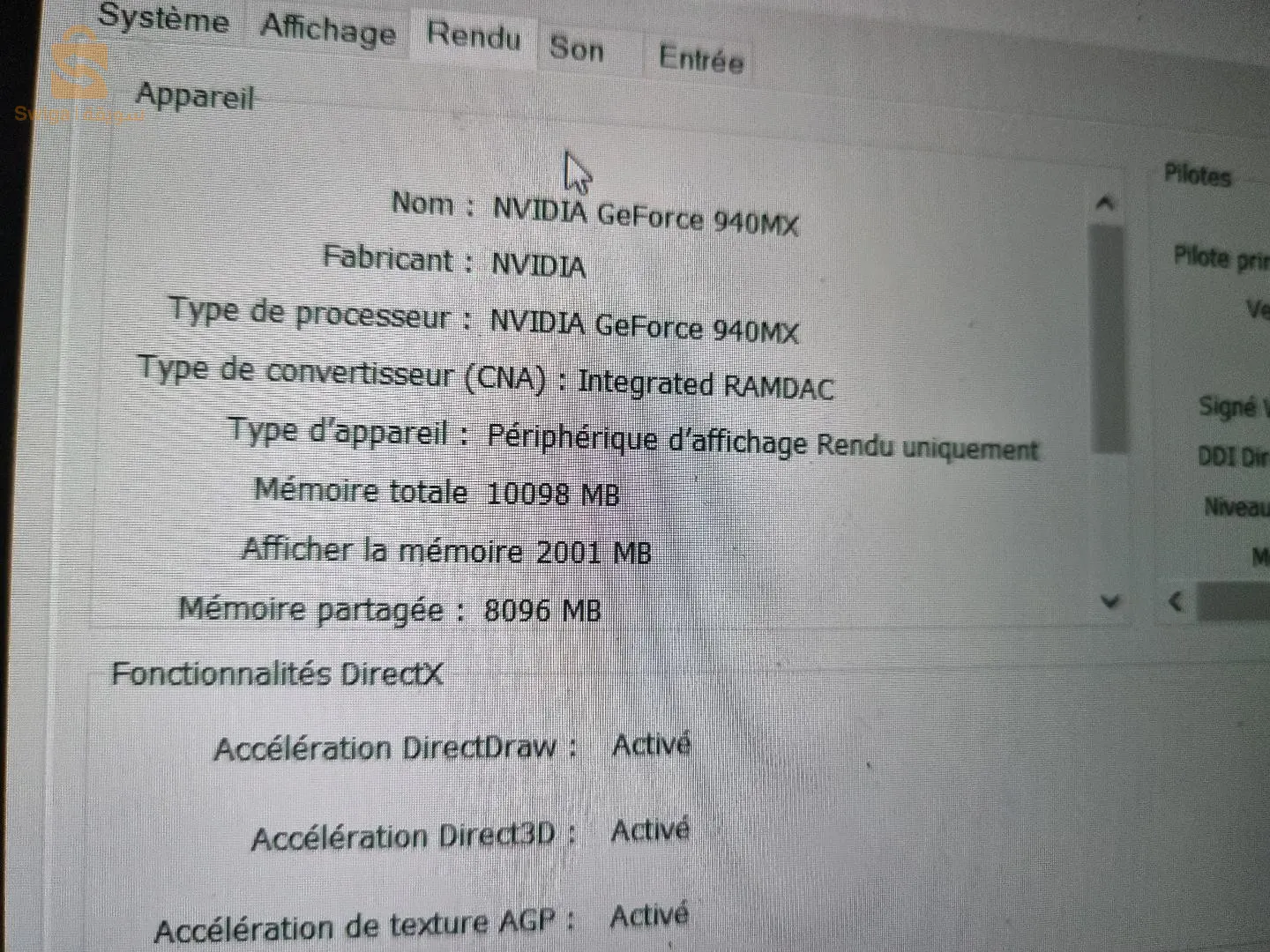
Task: Click the Integrated RAMDAC converter value
Action: tap(707, 384)
